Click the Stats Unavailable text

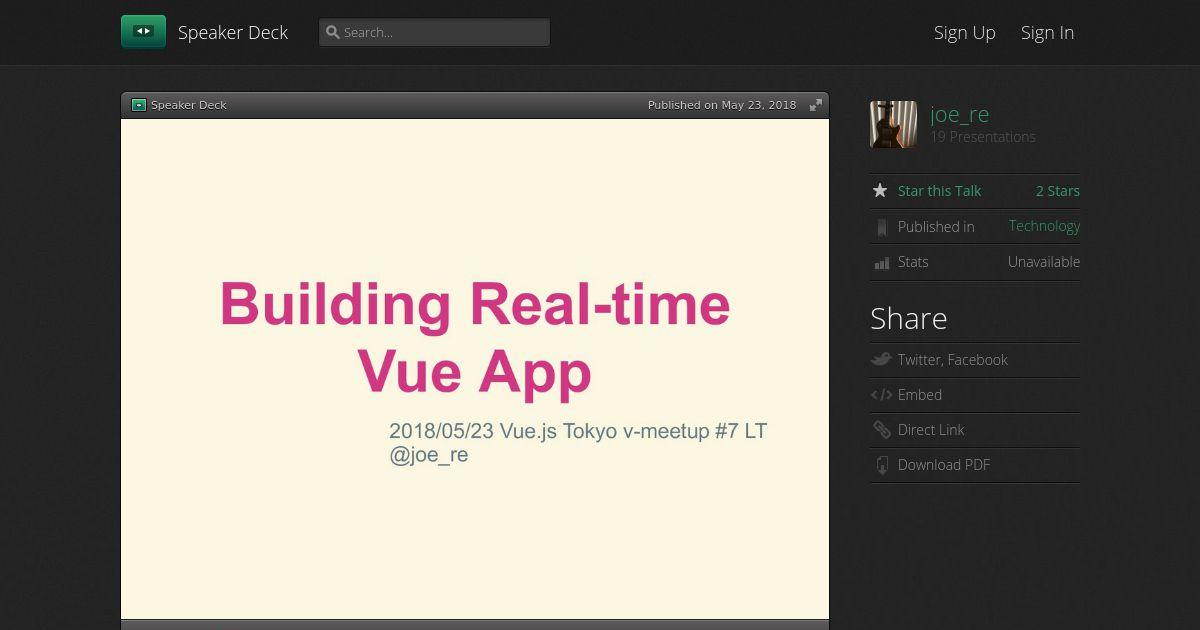click(1044, 262)
